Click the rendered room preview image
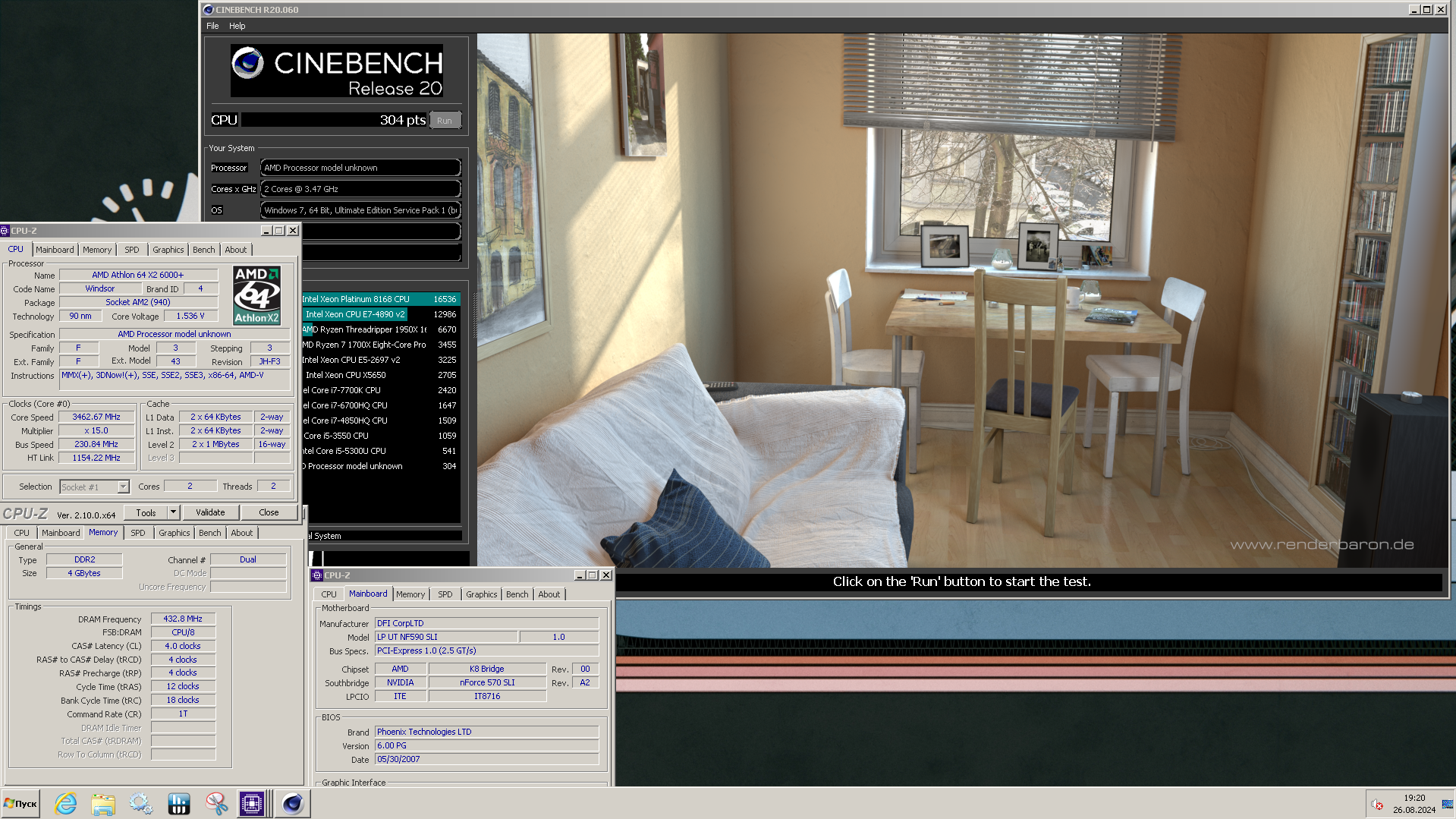 [x=962, y=300]
